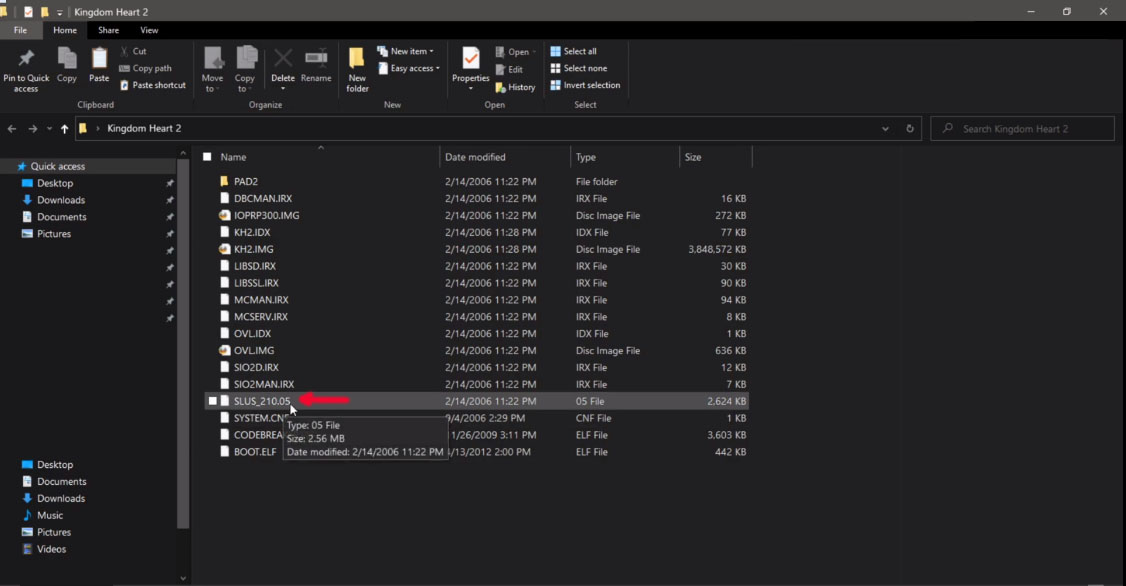Expand the address bar history dropdown

885,129
